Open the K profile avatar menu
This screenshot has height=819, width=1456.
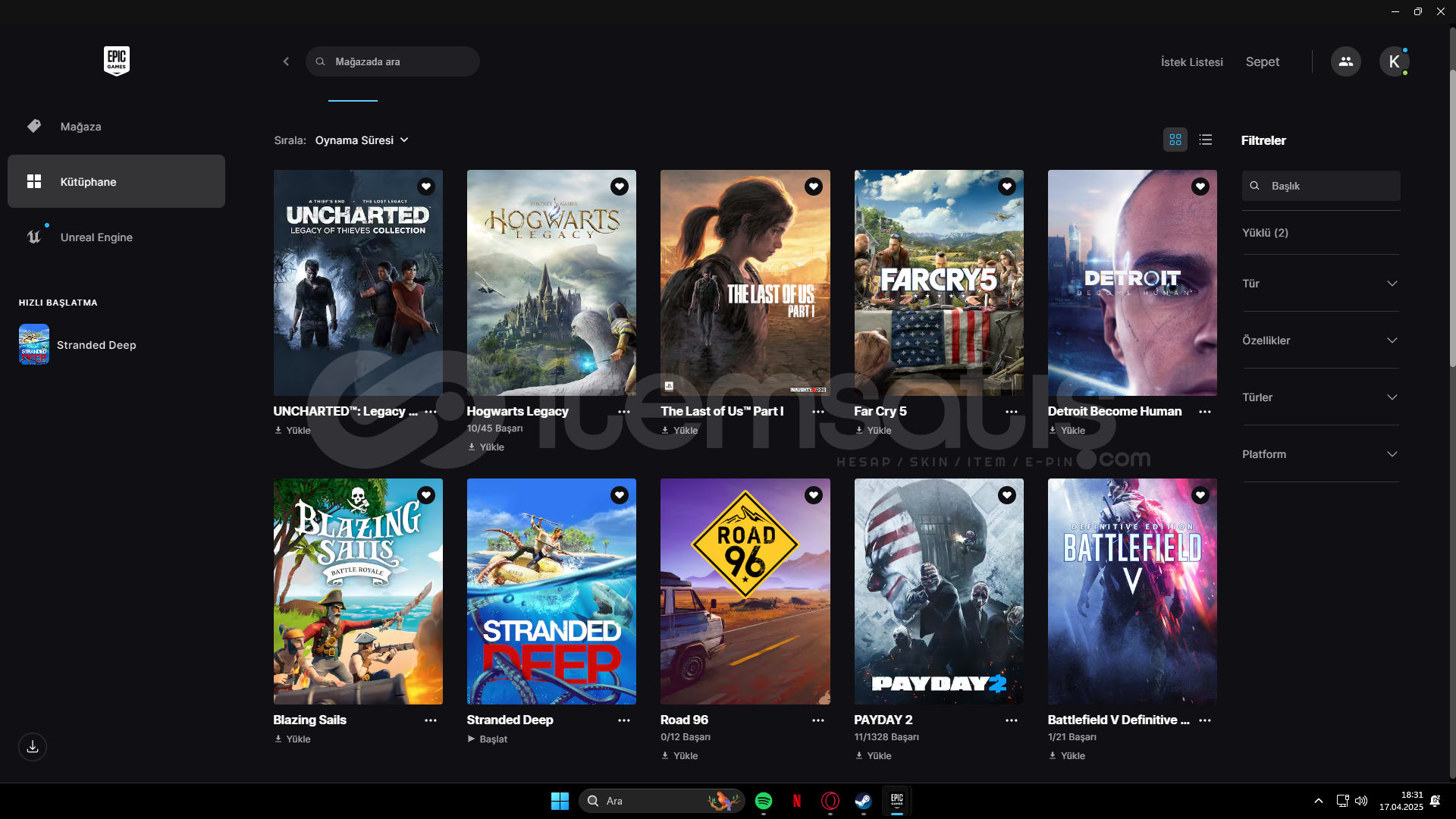pos(1394,61)
